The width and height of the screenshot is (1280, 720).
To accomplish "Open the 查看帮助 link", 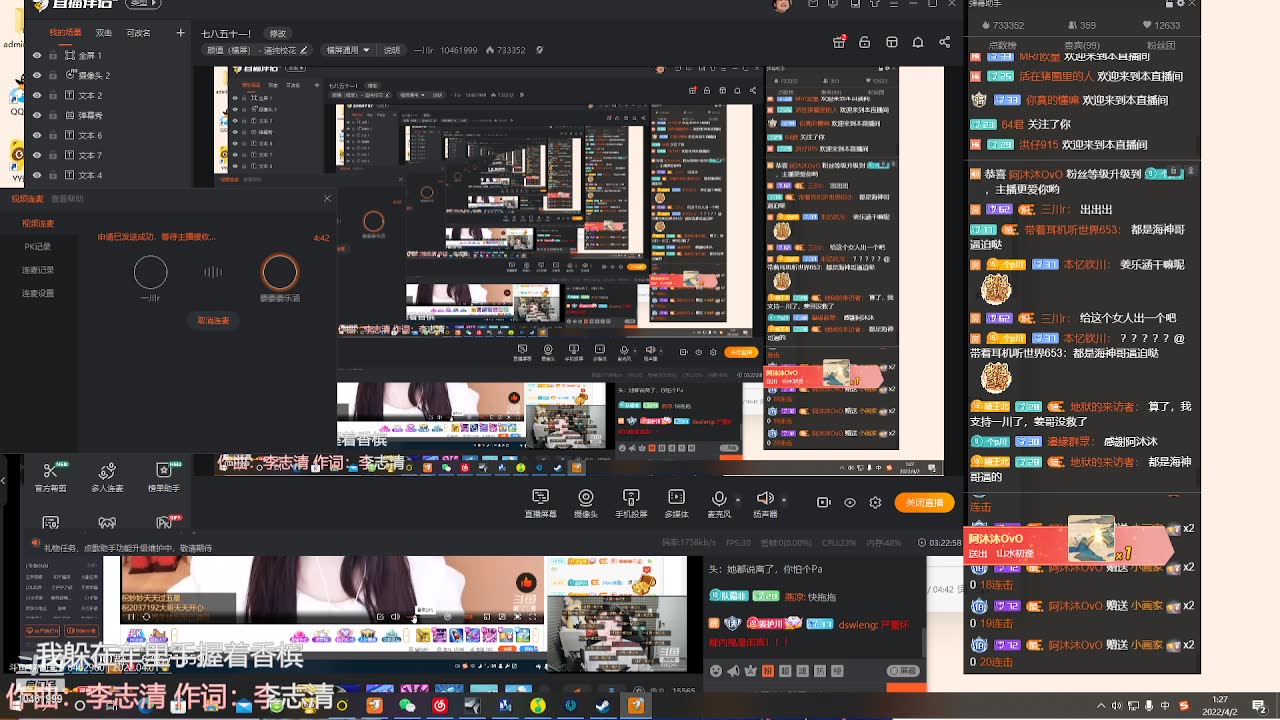I will (x=67, y=199).
